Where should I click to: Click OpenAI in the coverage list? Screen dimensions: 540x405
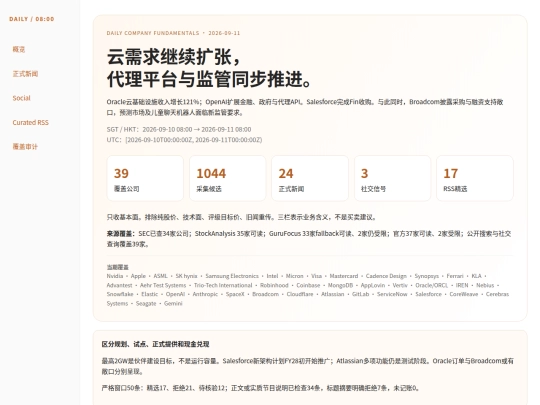(x=175, y=294)
